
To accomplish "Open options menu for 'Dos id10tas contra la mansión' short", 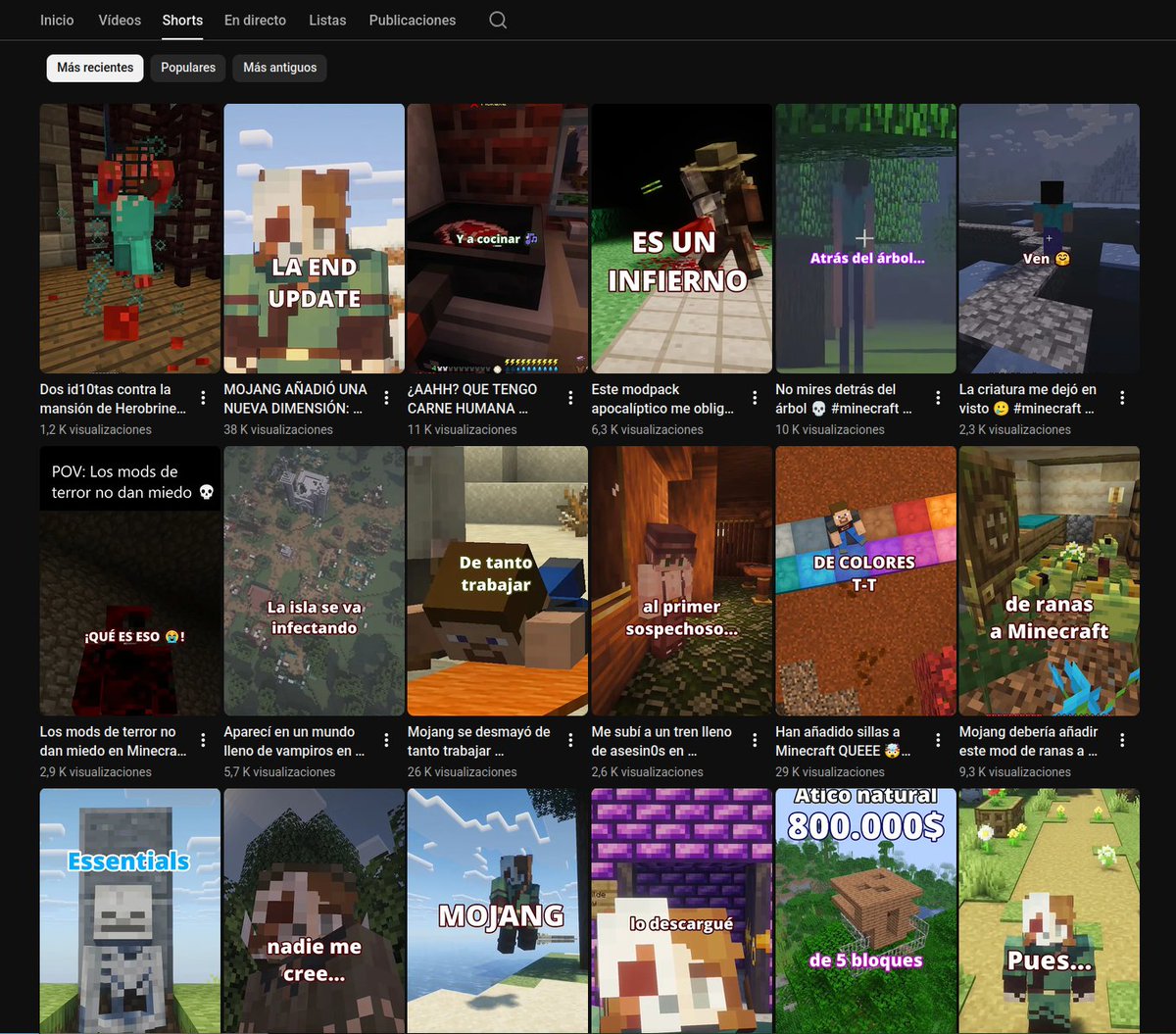I will (203, 398).
